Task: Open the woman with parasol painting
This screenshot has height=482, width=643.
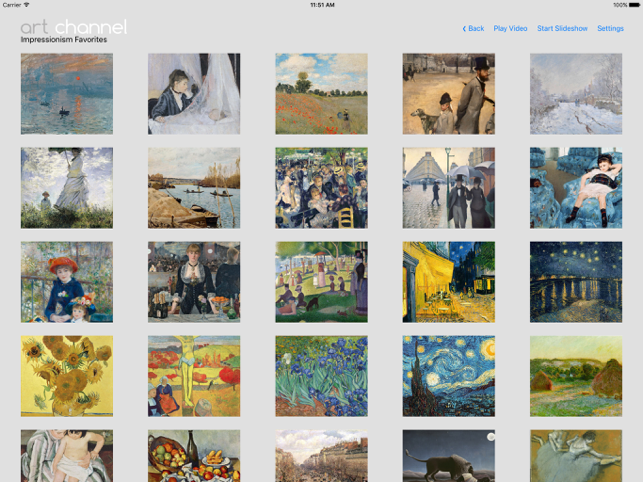Action: [x=67, y=188]
